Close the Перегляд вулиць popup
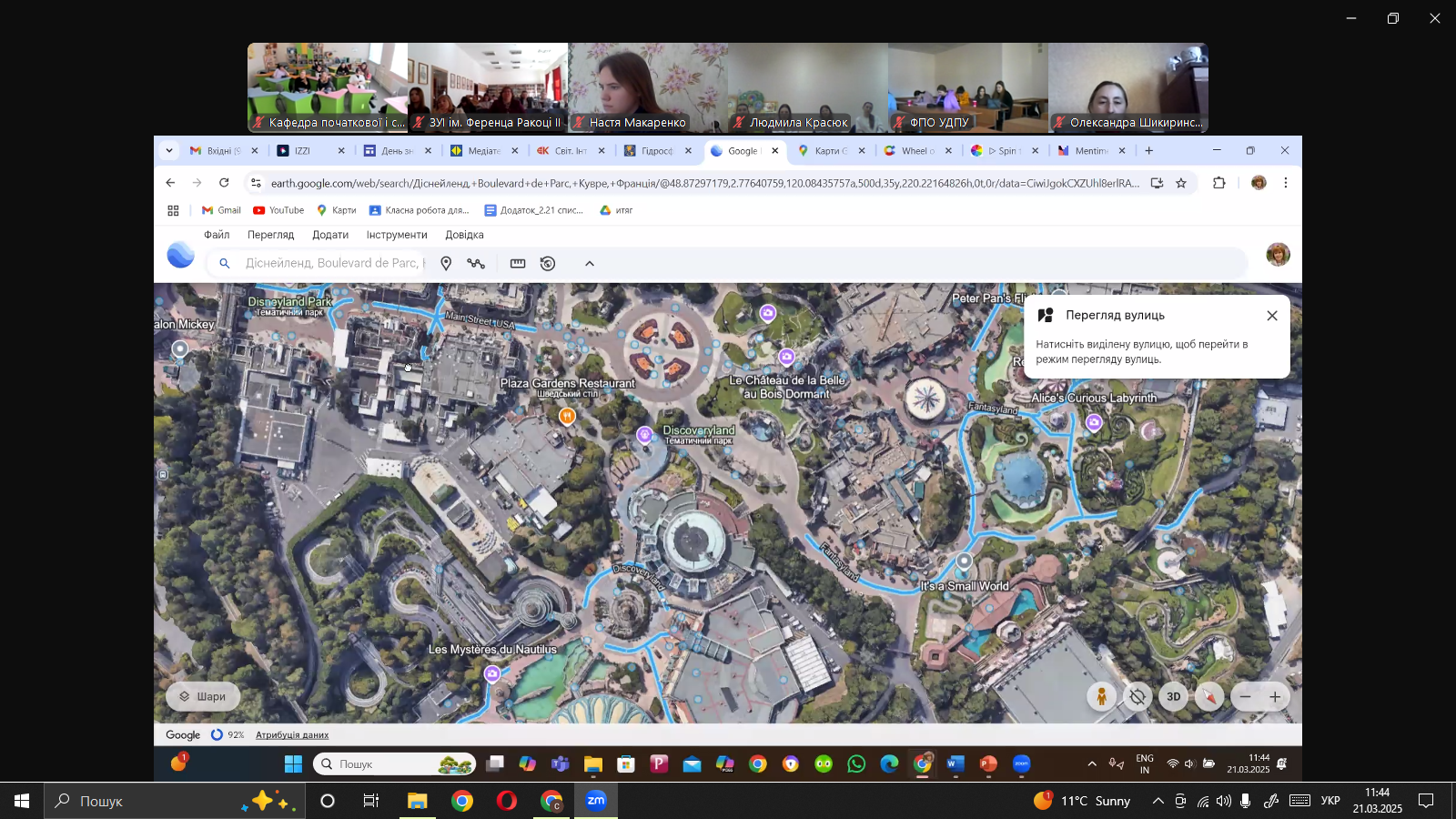1456x819 pixels. [x=1272, y=316]
